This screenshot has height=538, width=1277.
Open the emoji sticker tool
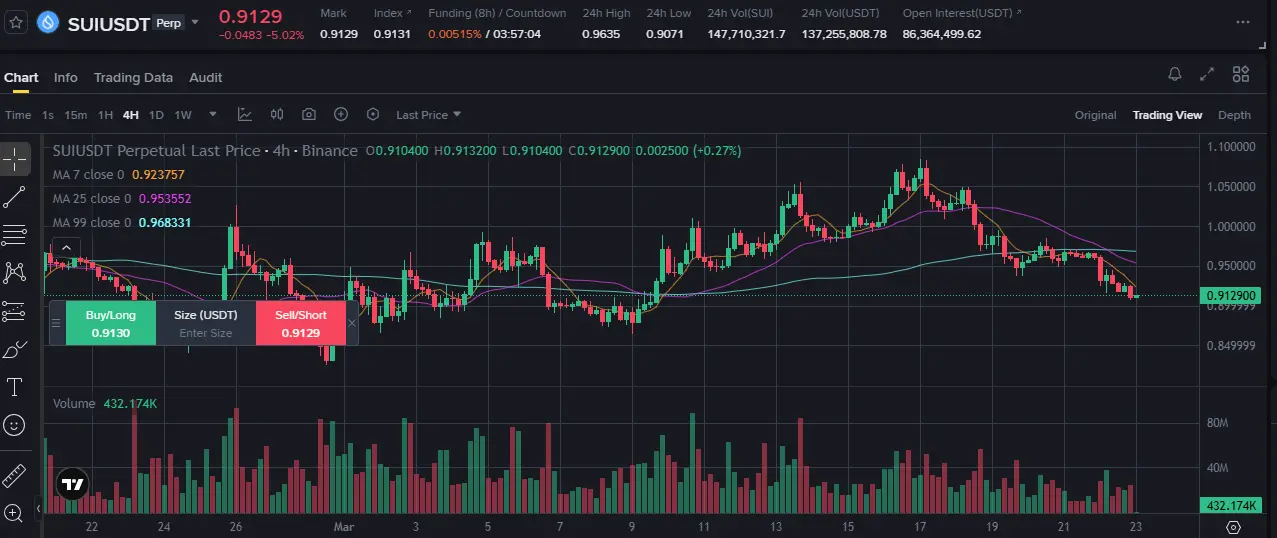point(15,425)
